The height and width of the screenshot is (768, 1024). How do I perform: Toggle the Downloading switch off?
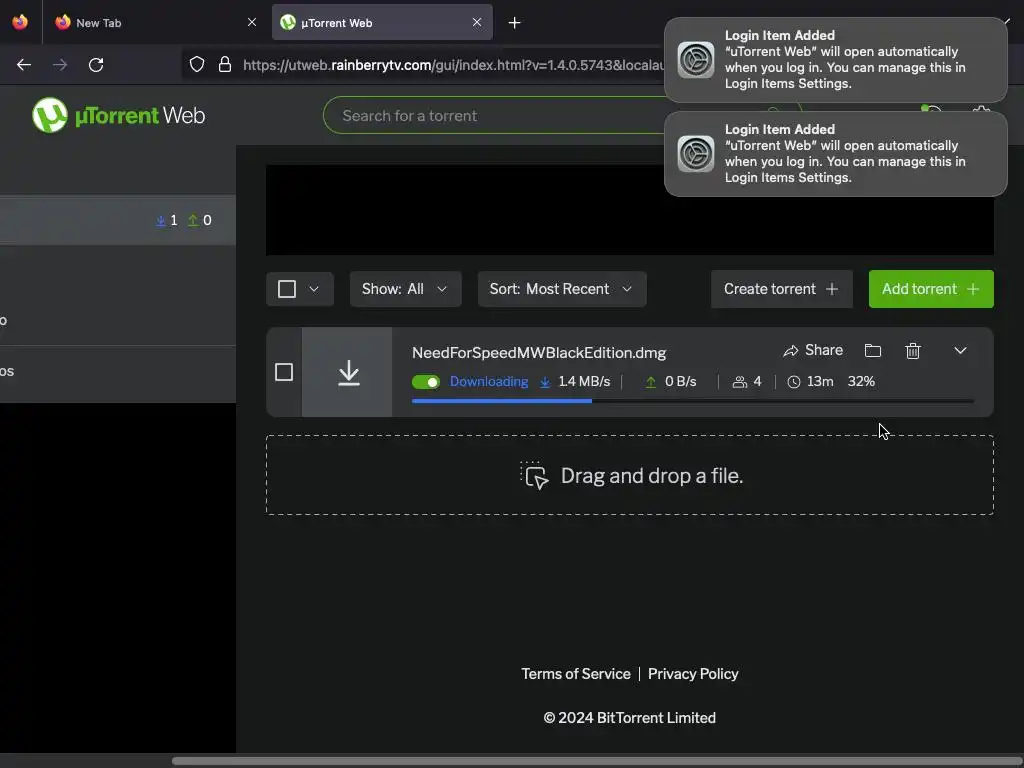(426, 382)
